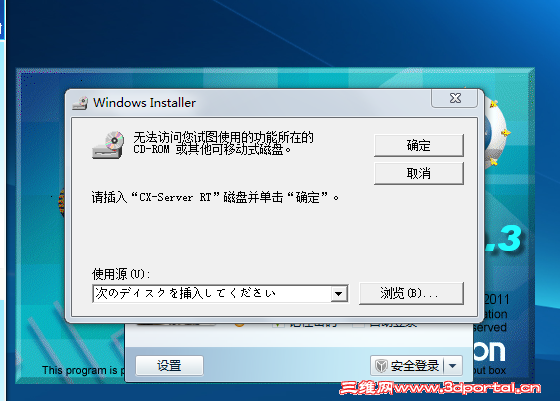
Task: Click the 请插入 “CX-Server RT” 磁盘 message
Action: click(x=215, y=197)
